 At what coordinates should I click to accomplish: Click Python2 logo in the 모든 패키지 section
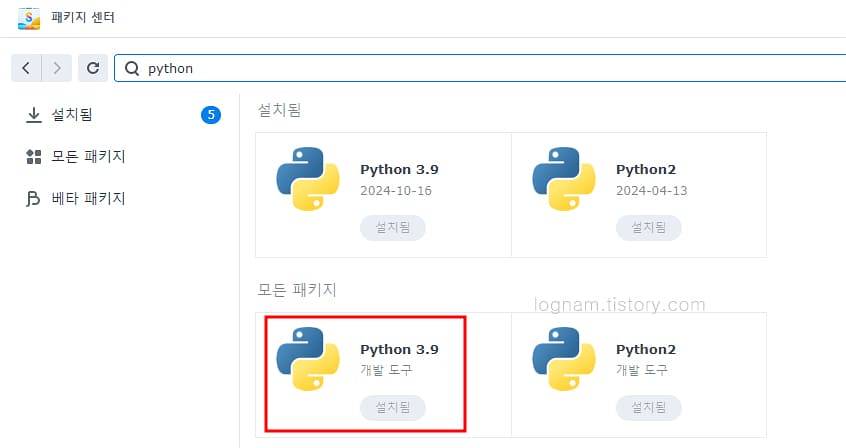click(x=564, y=358)
